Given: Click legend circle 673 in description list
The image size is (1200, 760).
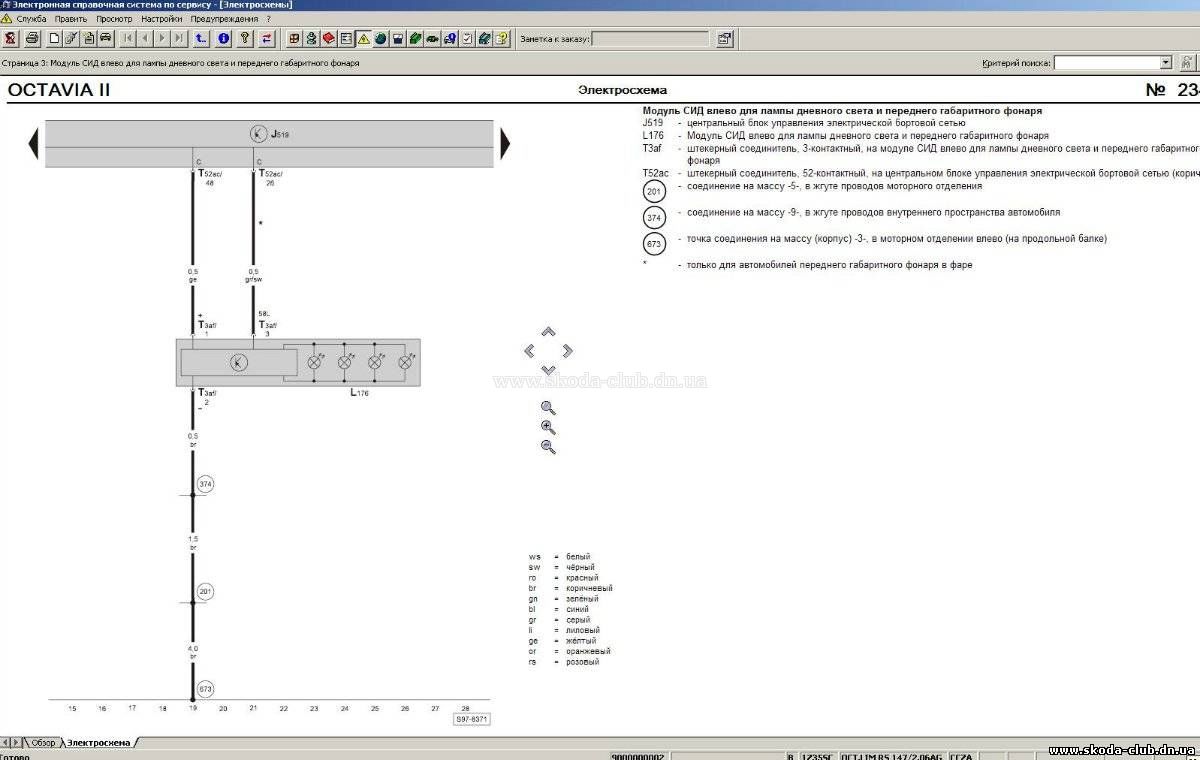Looking at the screenshot, I should pos(654,243).
